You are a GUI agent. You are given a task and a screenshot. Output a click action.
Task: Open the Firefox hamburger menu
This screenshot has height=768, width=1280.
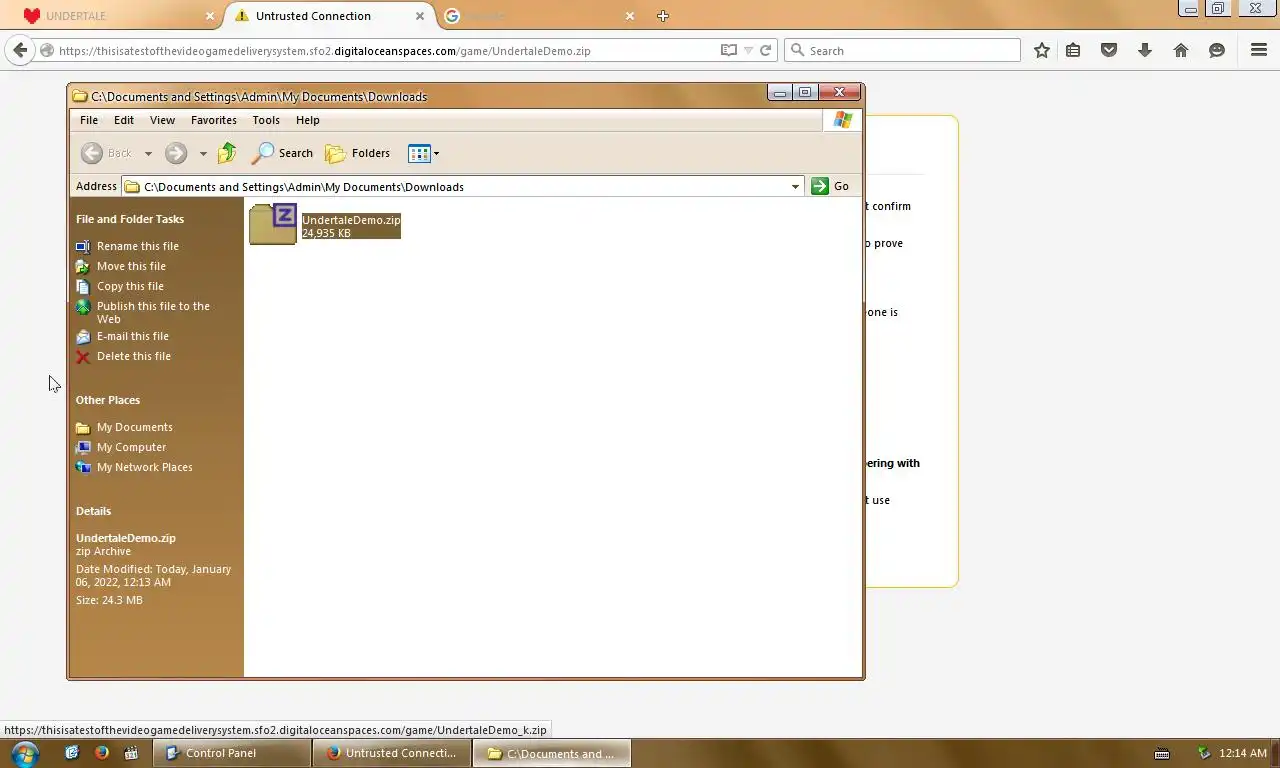(1259, 50)
